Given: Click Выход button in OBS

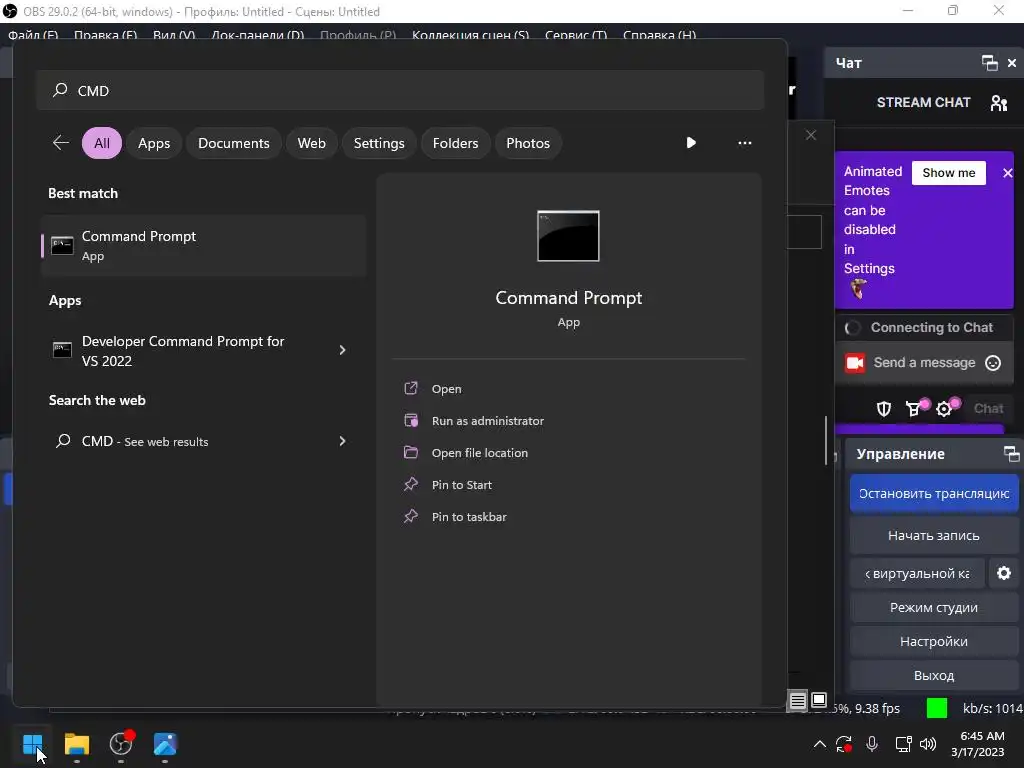Looking at the screenshot, I should 934,675.
